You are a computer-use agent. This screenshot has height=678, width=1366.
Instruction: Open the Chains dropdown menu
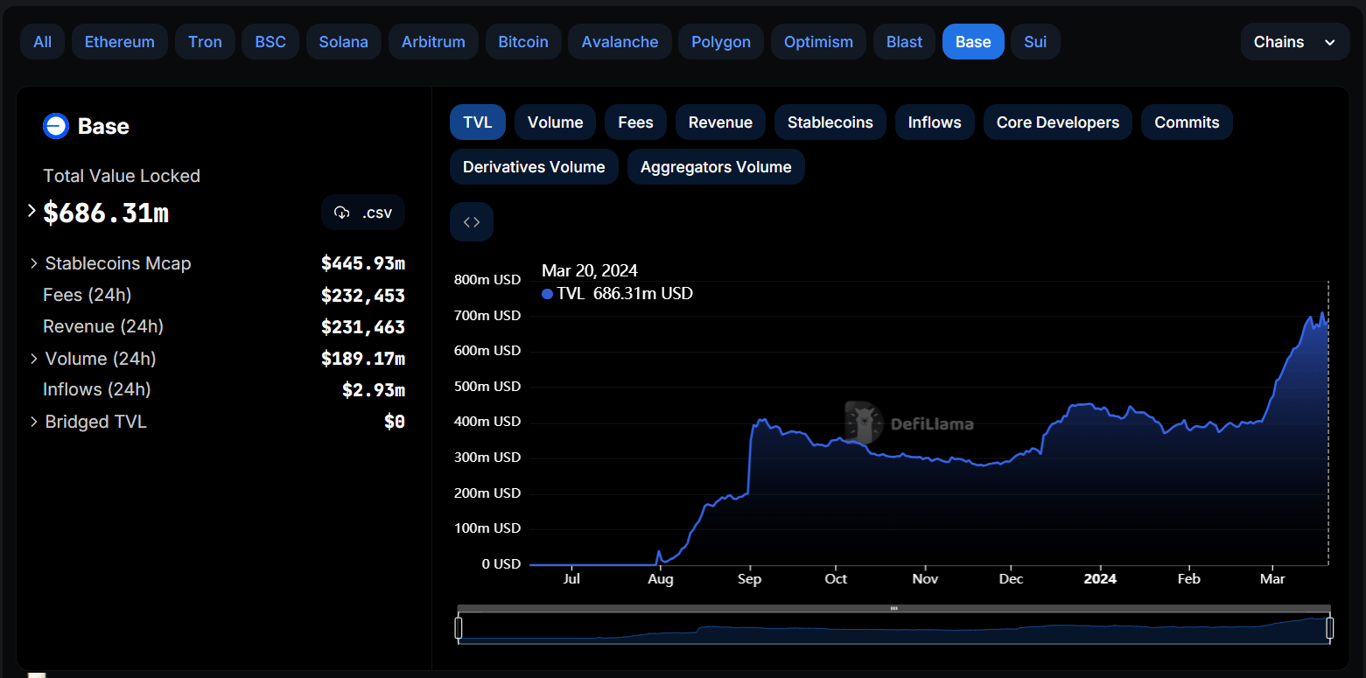[x=1294, y=42]
